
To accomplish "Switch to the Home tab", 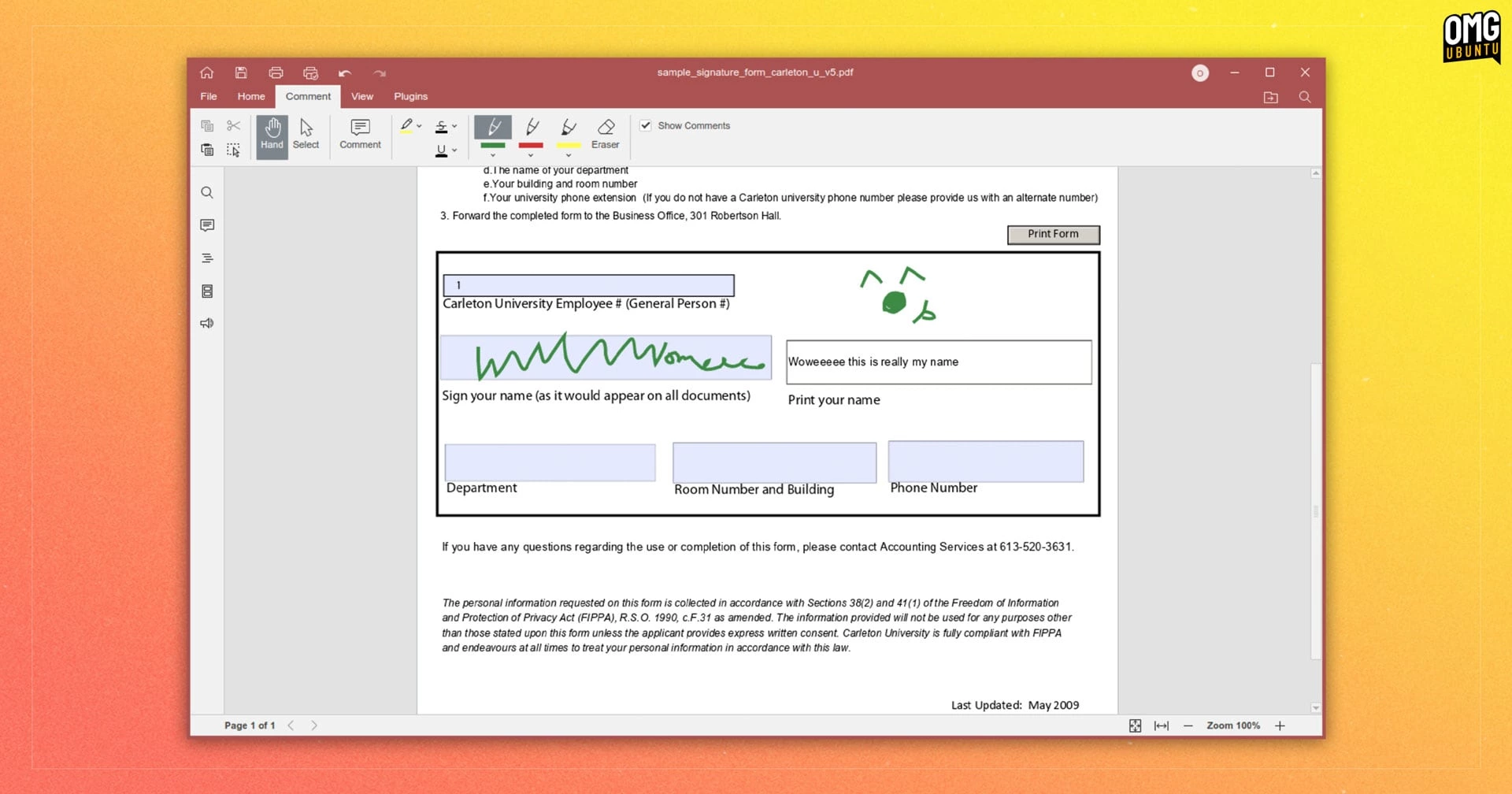I will click(x=251, y=97).
